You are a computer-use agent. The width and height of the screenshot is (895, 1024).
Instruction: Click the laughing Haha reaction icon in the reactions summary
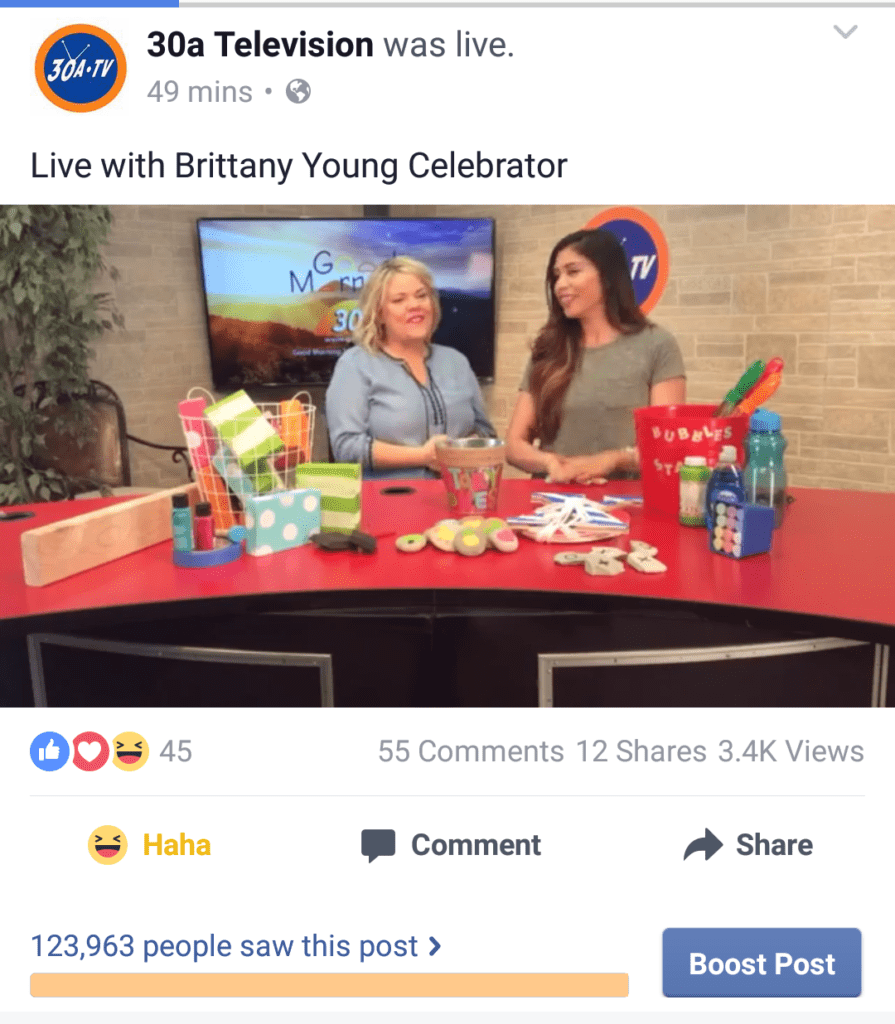(130, 751)
